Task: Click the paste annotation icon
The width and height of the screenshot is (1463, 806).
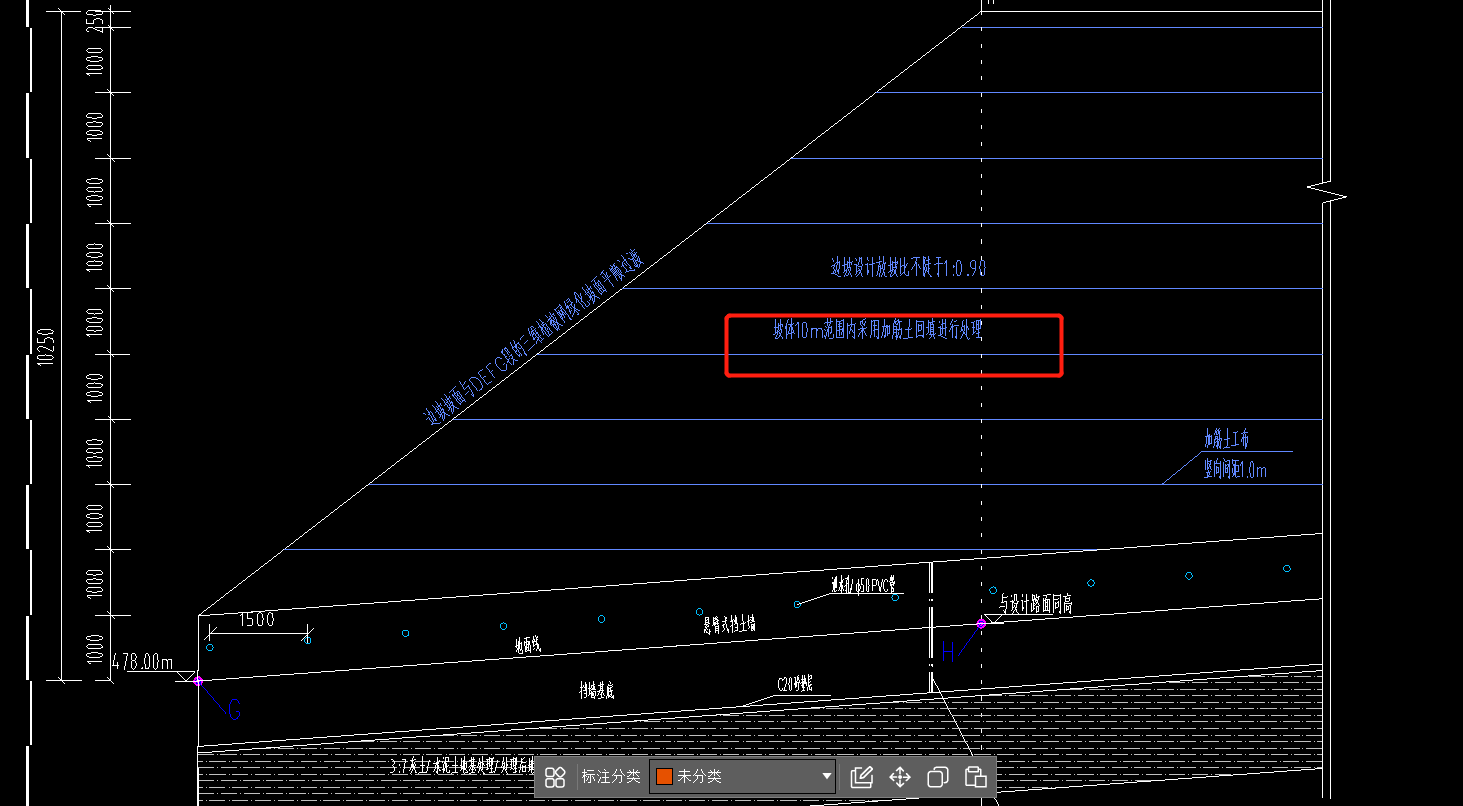Action: (976, 777)
